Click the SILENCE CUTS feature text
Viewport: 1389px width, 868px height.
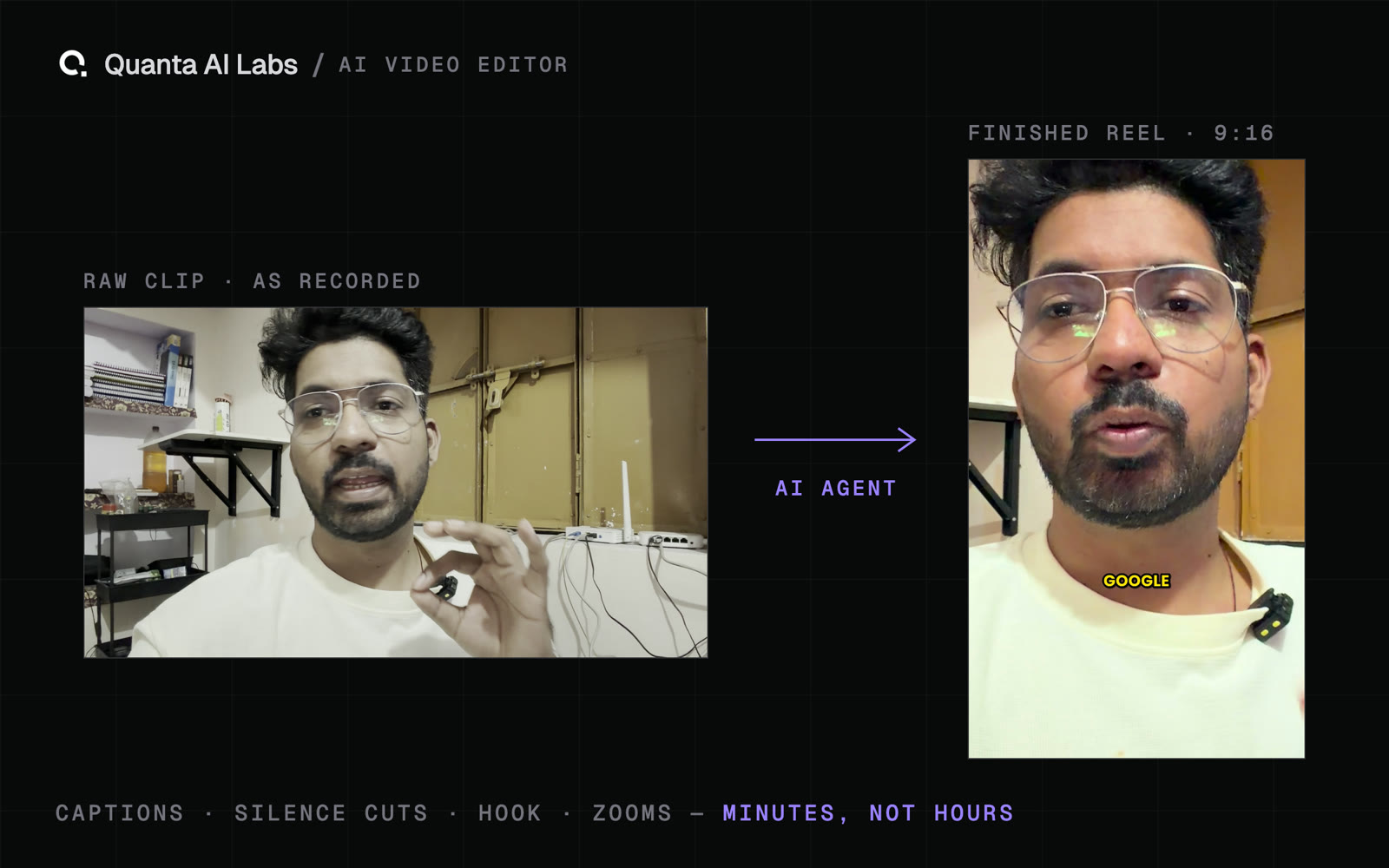pyautogui.click(x=331, y=813)
